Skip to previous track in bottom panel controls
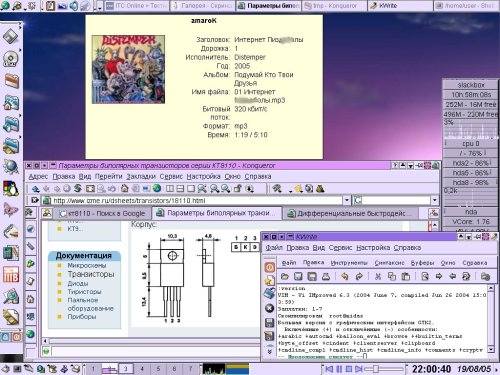This screenshot has width=500, height=375. pyautogui.click(x=329, y=369)
